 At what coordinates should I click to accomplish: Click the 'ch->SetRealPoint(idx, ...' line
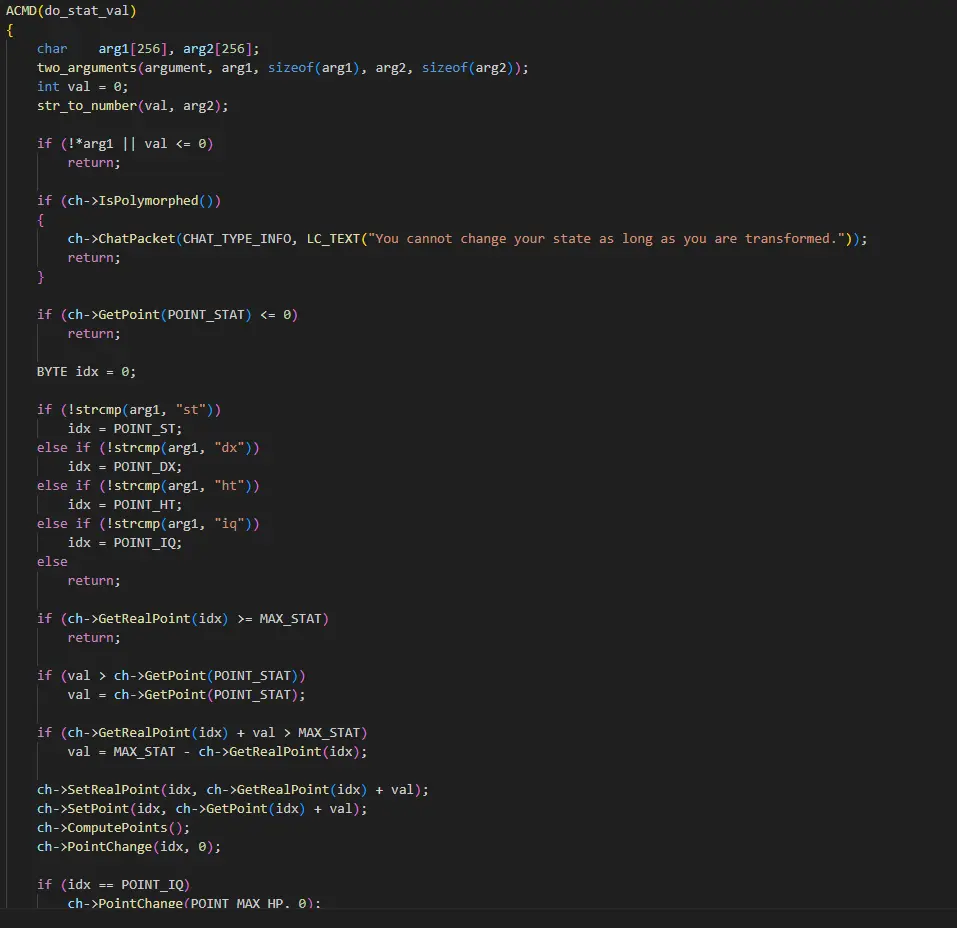tap(233, 789)
